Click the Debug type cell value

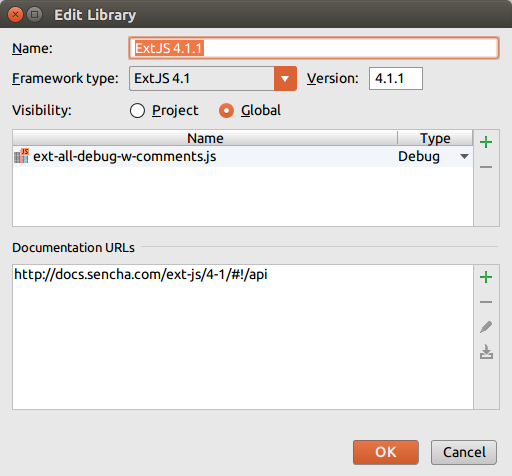(x=419, y=156)
